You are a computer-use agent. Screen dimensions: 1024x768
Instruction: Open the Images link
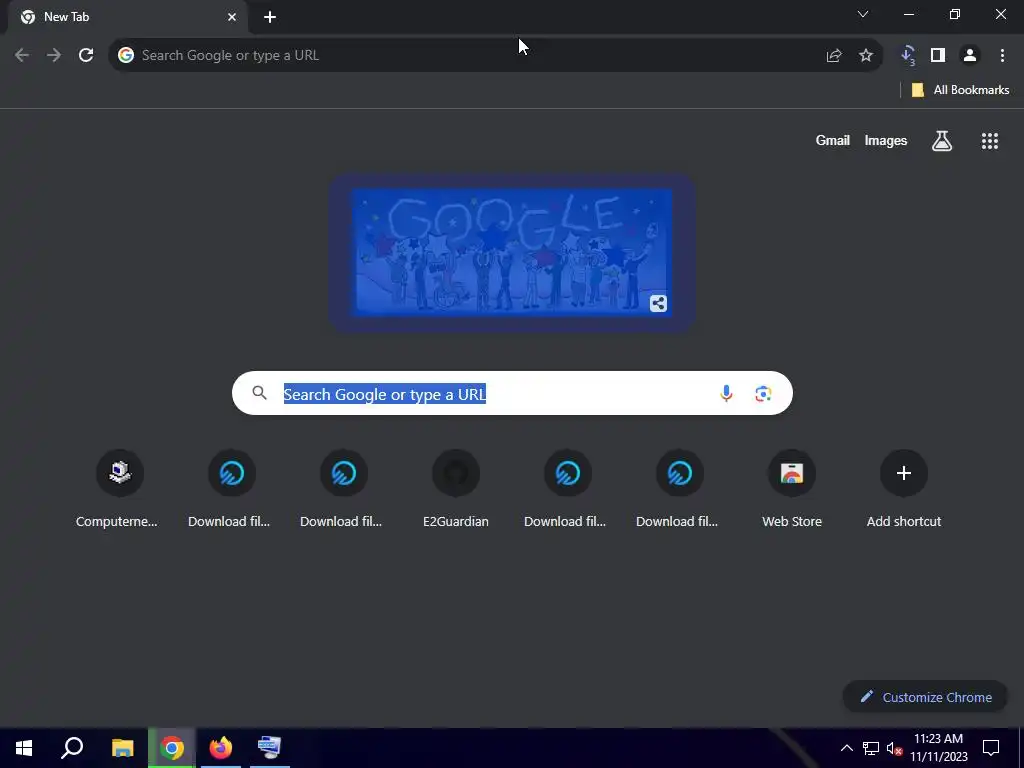(886, 140)
